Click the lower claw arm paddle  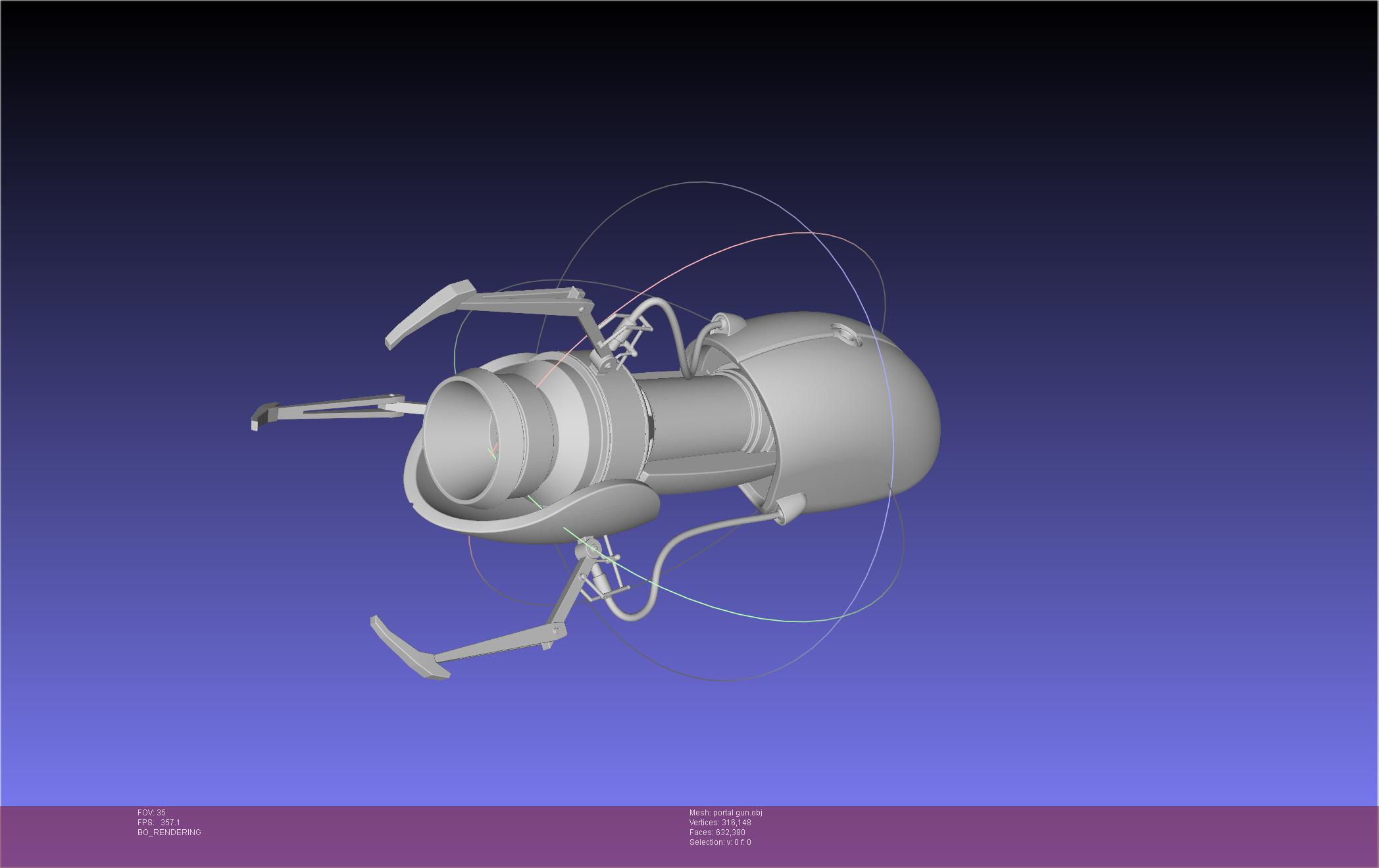click(x=408, y=646)
